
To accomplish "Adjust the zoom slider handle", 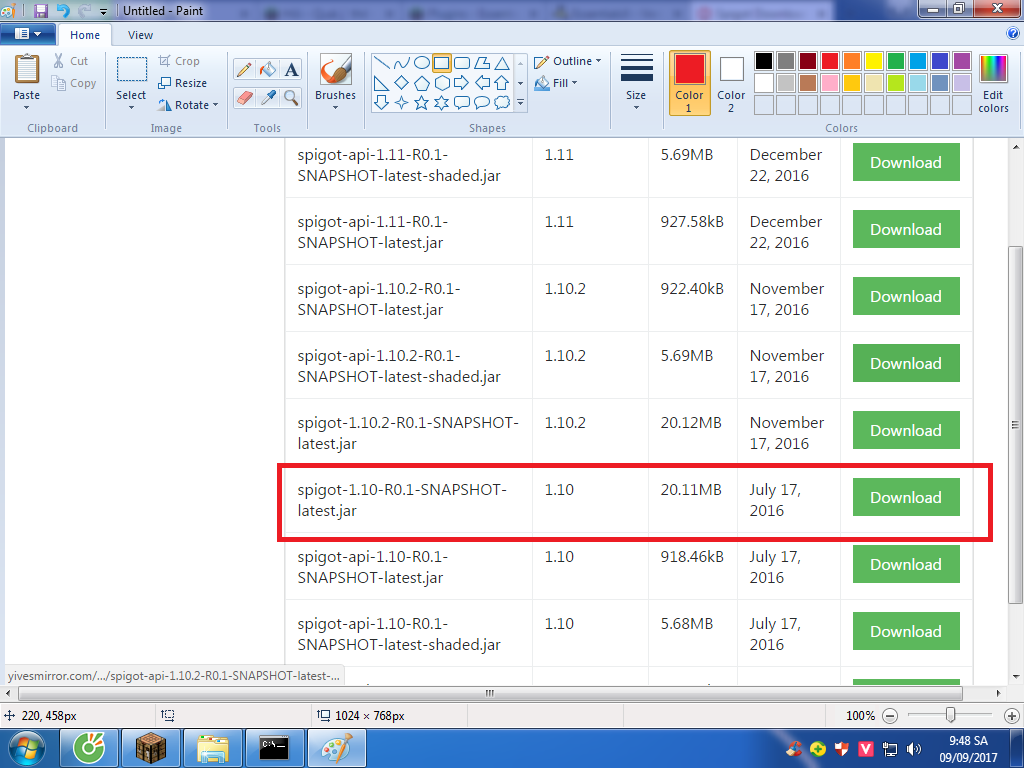I will [951, 715].
